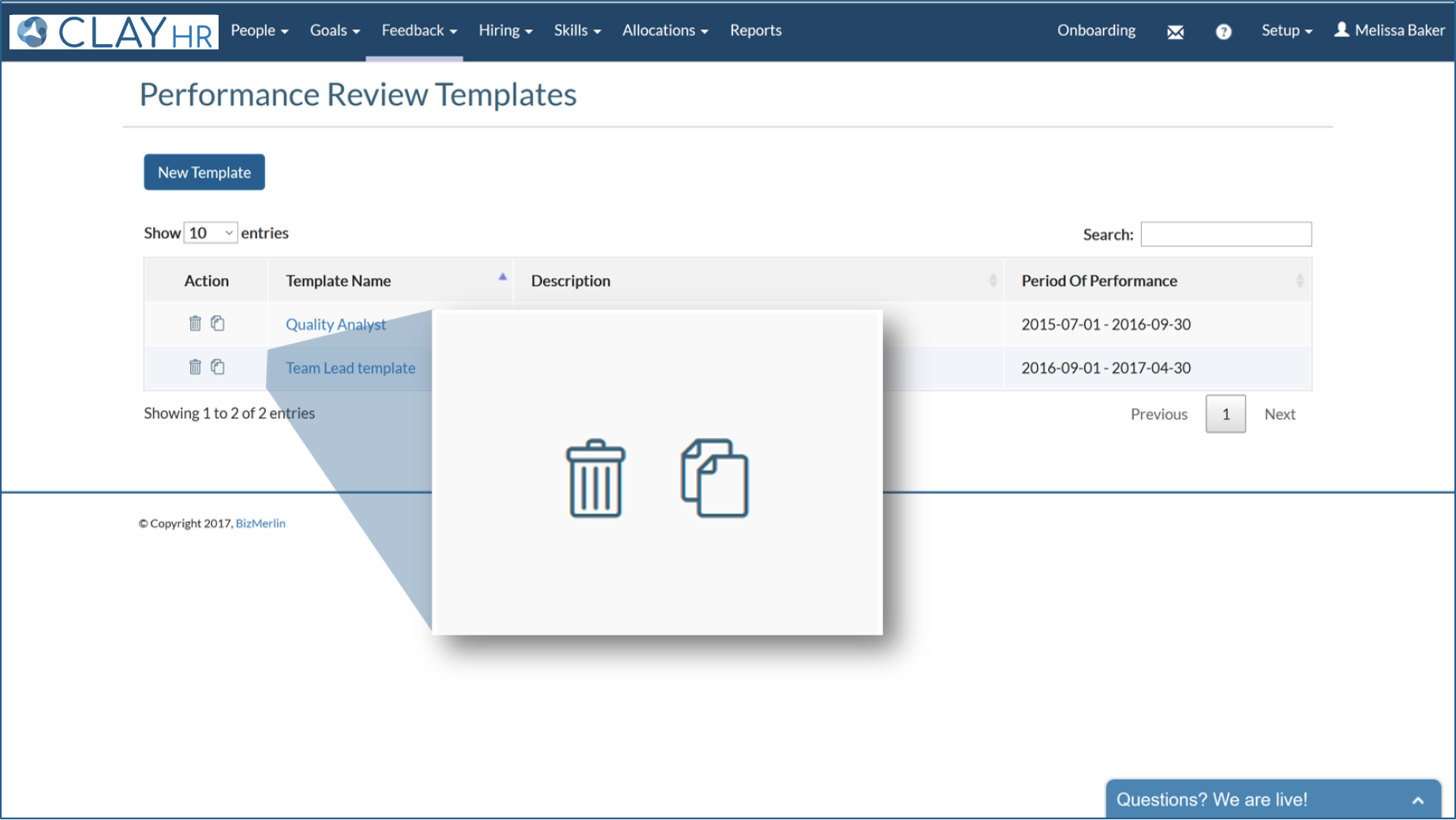Go to Reports
This screenshot has width=1456, height=820.
pyautogui.click(x=755, y=30)
